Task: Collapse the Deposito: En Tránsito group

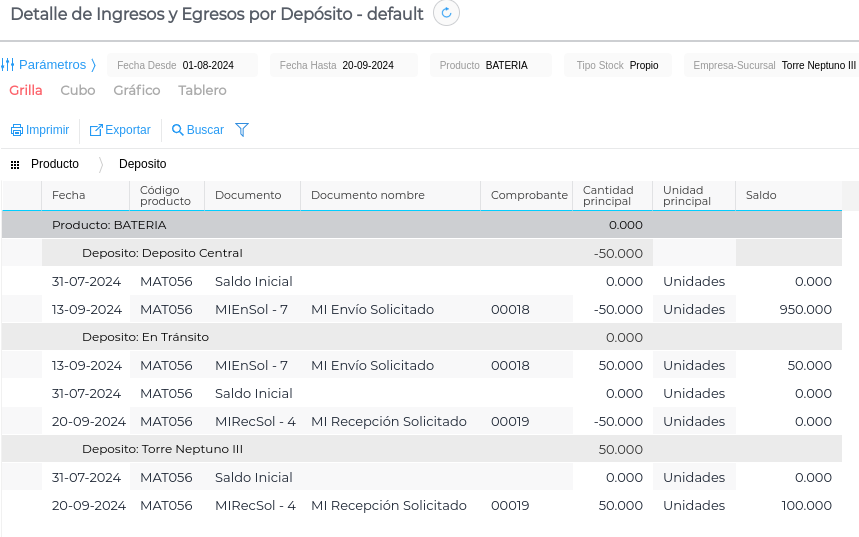Action: 145,337
